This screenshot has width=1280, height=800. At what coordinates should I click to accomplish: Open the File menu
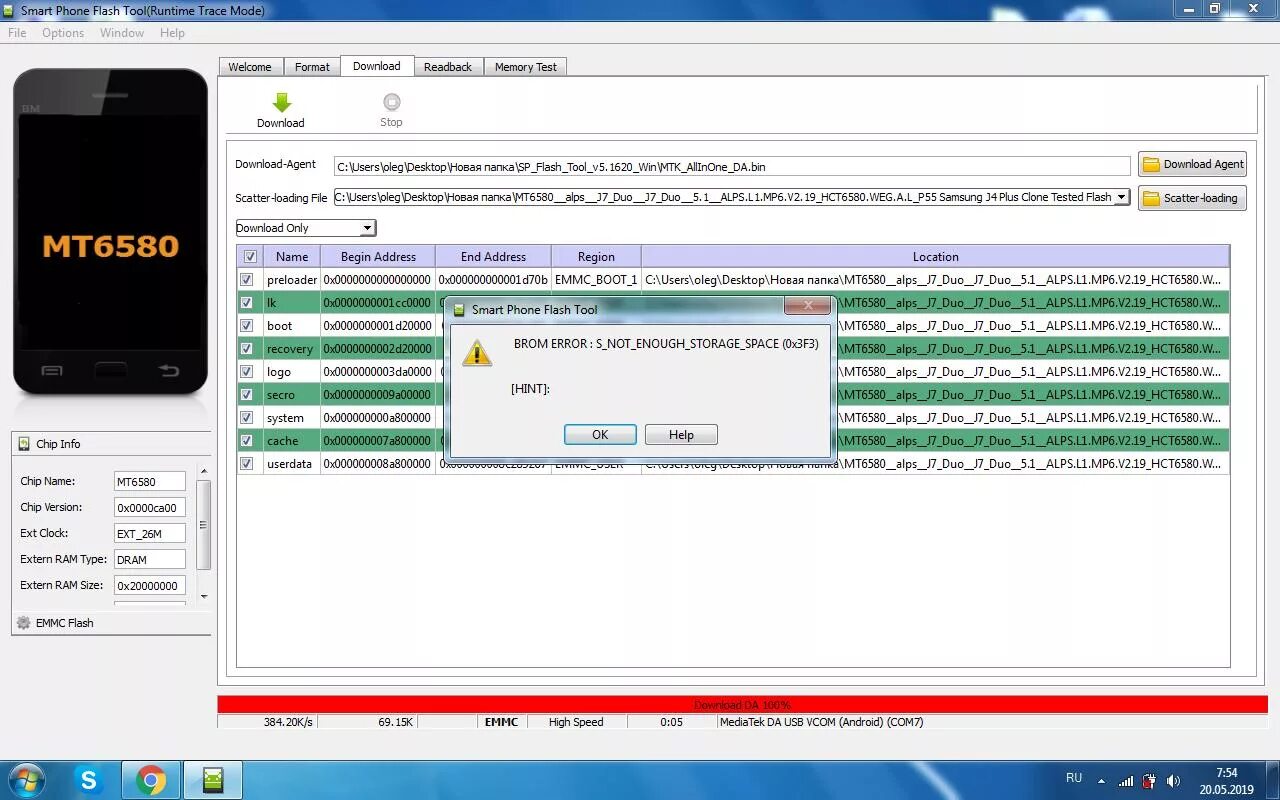17,33
